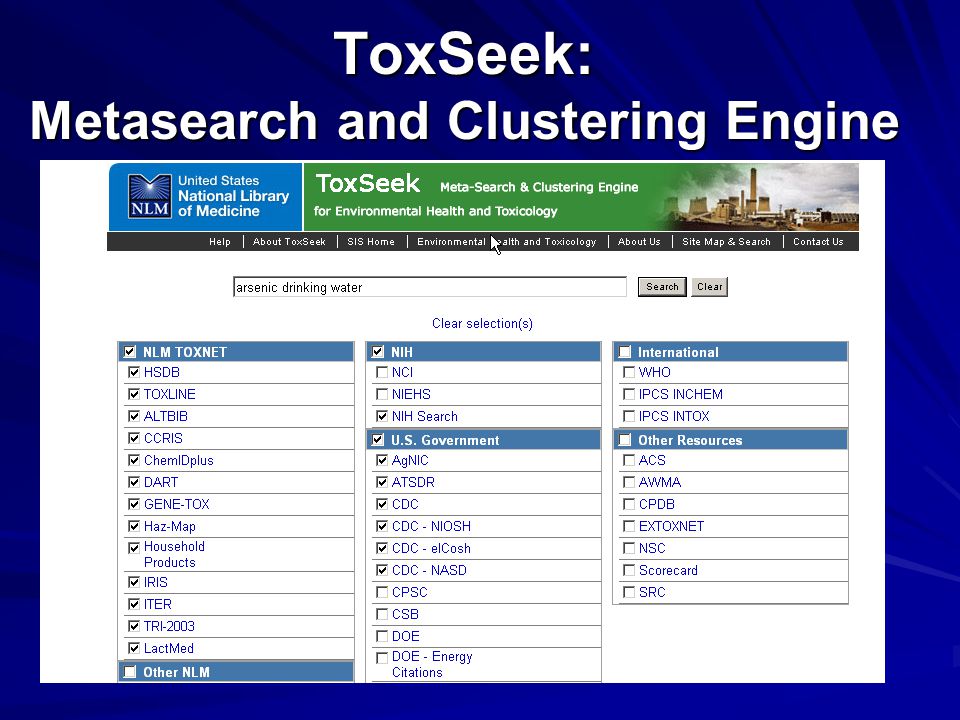Uncheck the ALTBIB checkbox
This screenshot has width=960, height=720.
tap(134, 416)
